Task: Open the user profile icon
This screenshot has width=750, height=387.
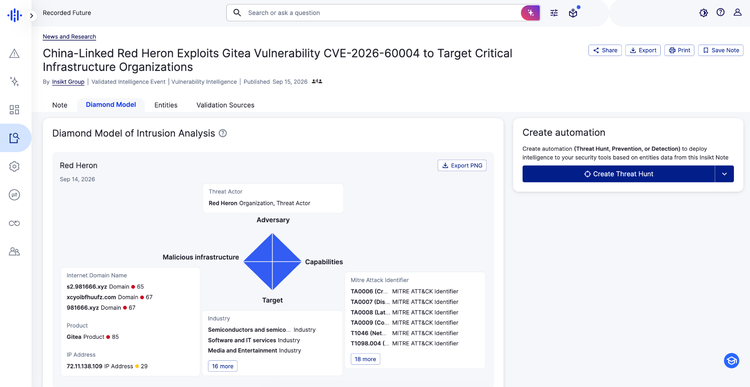Action: pos(738,12)
